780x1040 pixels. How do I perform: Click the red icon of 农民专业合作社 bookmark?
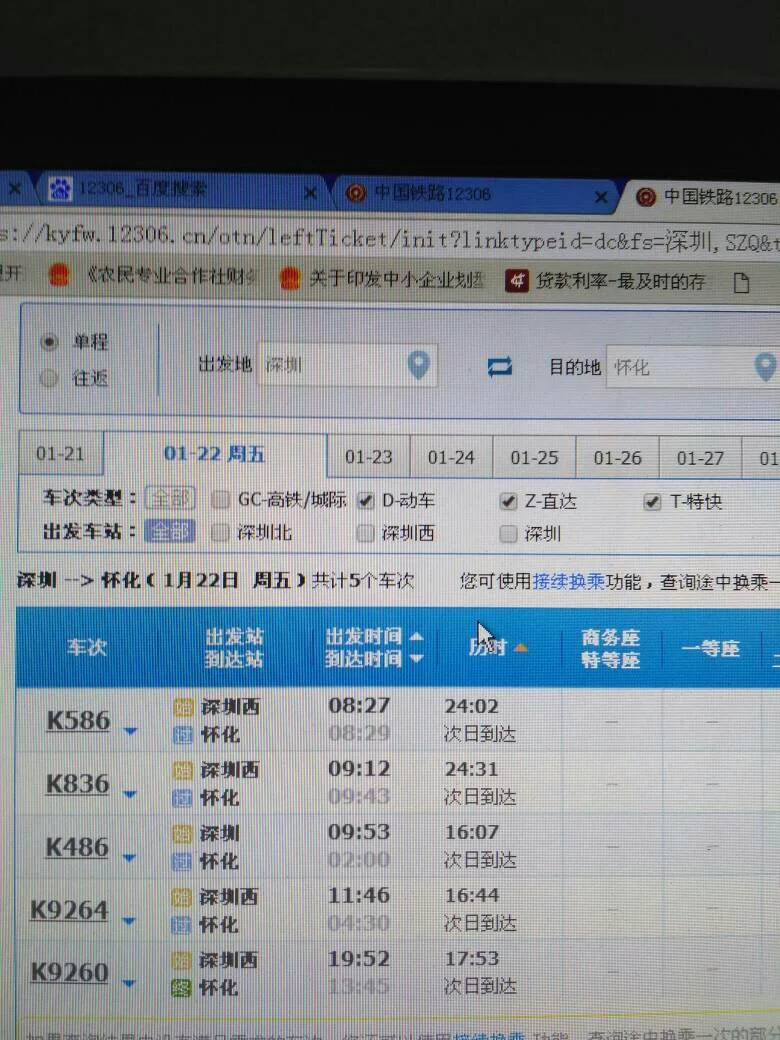59,275
